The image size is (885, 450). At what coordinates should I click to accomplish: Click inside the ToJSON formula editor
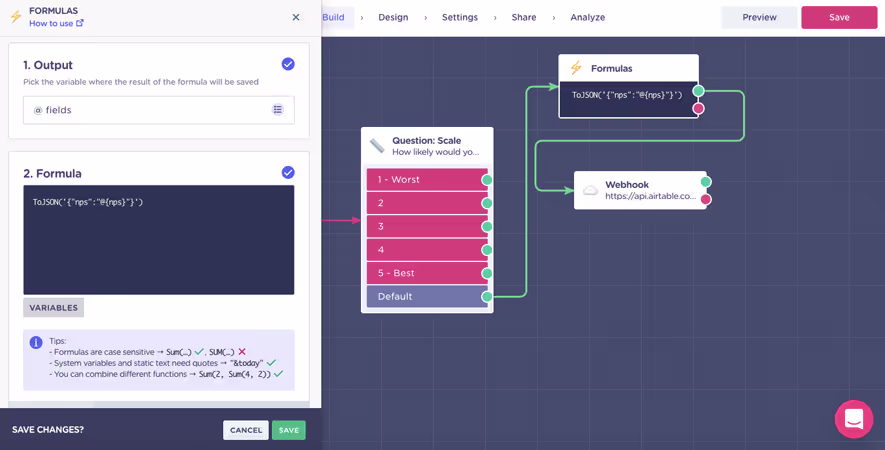pos(159,240)
